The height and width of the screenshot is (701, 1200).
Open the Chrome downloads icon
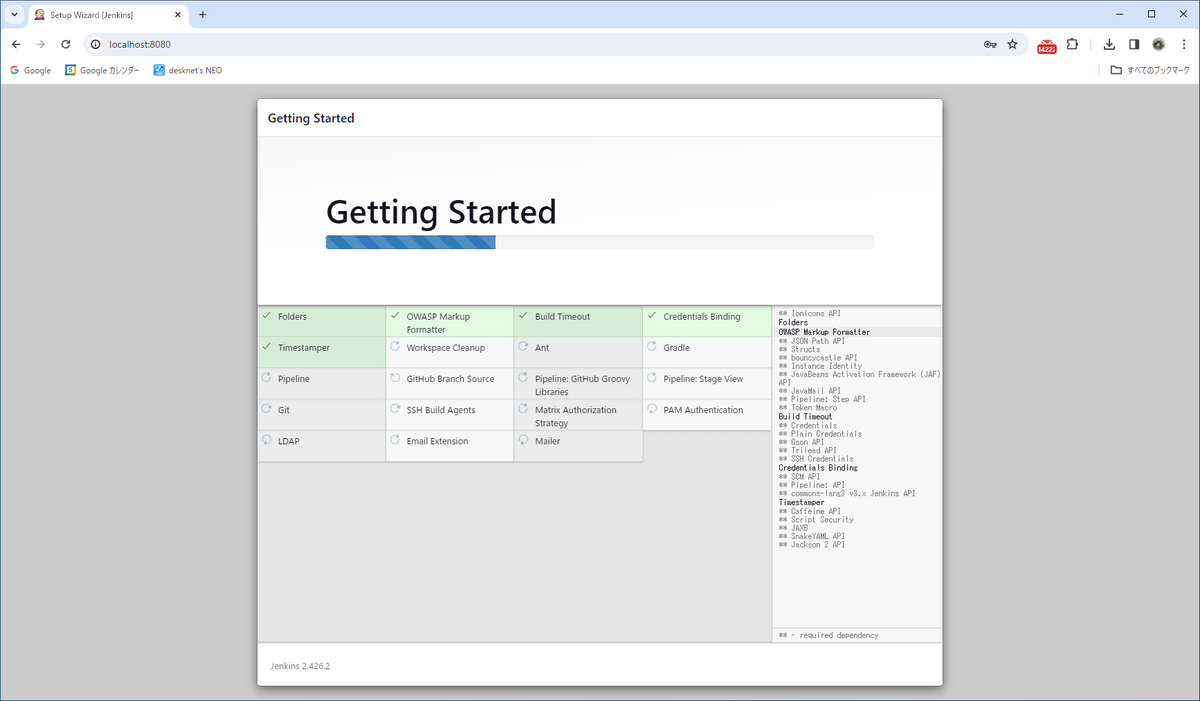(1109, 44)
